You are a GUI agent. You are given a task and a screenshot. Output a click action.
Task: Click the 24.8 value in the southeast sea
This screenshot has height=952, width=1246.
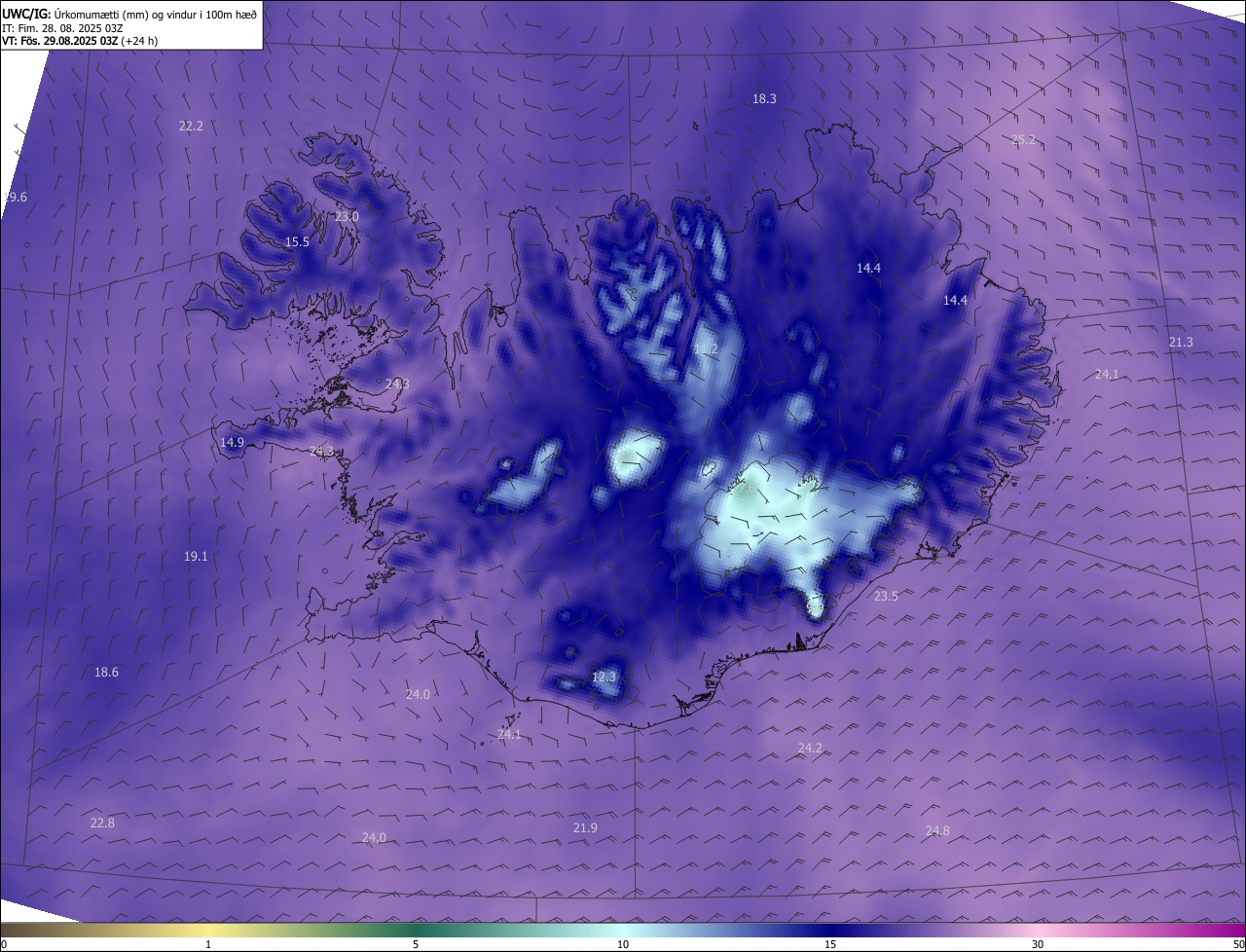[937, 830]
